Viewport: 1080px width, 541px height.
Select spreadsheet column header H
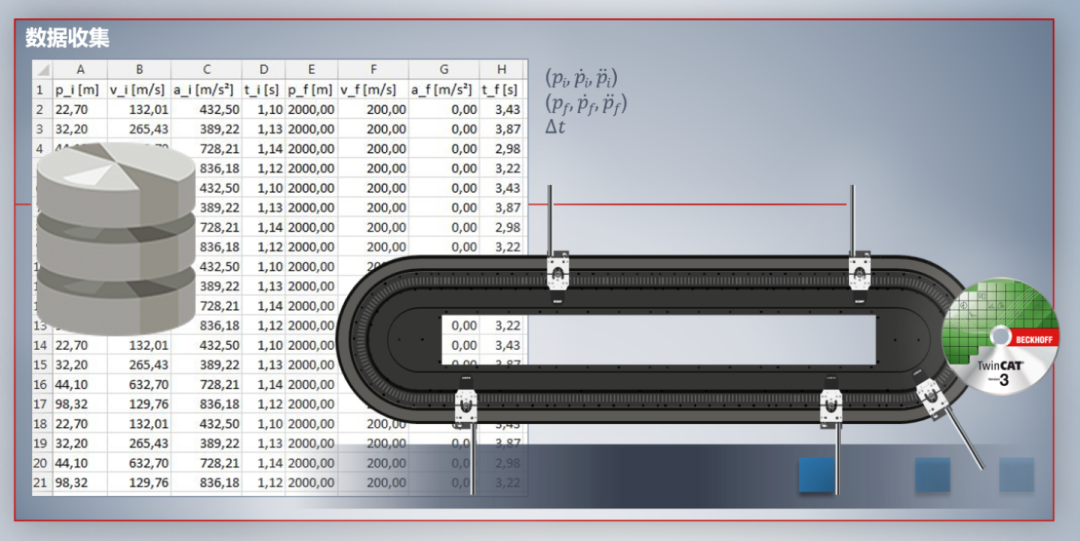point(501,69)
